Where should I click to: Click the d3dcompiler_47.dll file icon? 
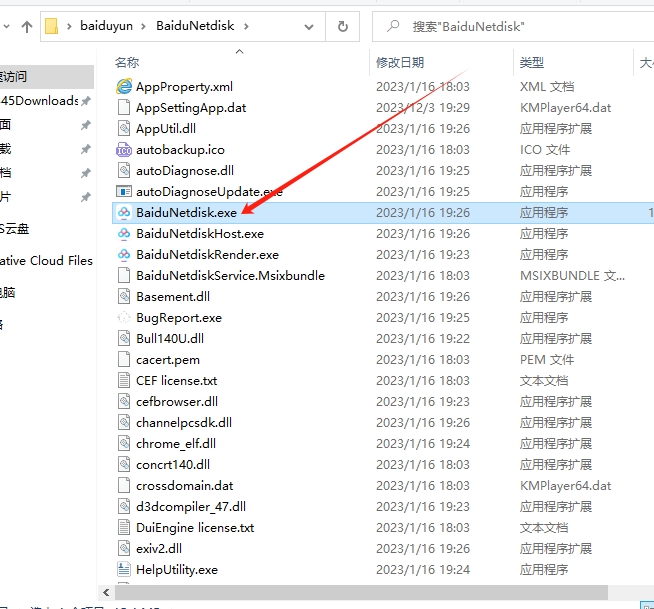click(124, 506)
